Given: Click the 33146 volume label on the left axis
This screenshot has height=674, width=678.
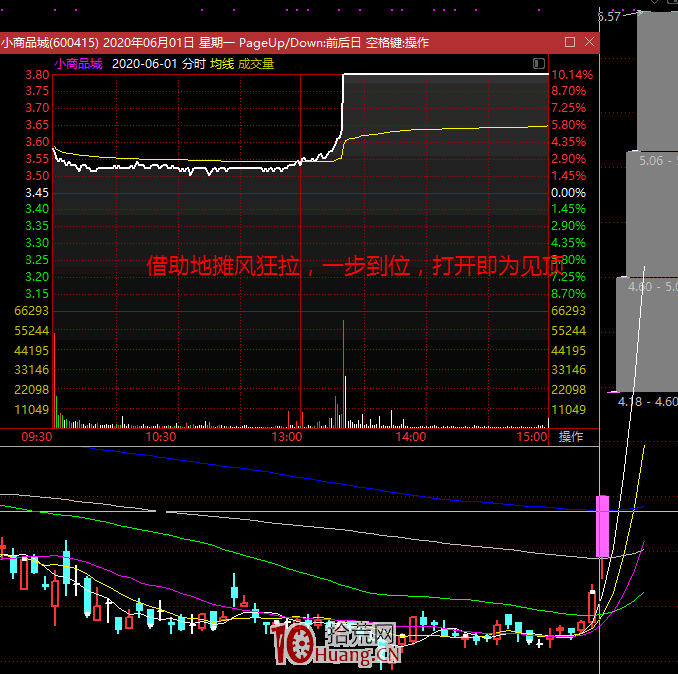Looking at the screenshot, I should (32, 370).
